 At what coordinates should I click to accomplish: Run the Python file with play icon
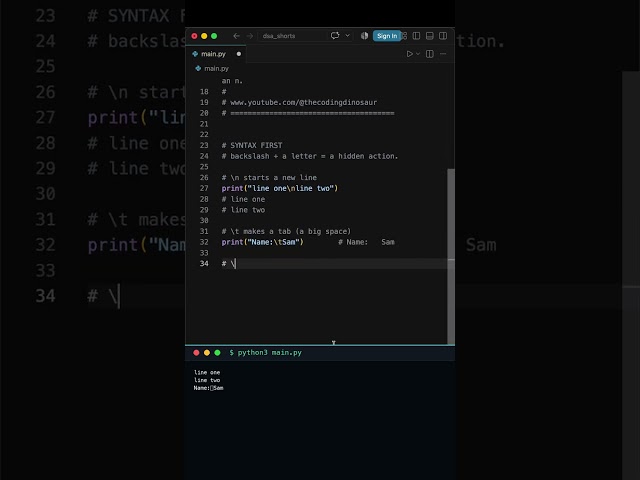pyautogui.click(x=409, y=54)
